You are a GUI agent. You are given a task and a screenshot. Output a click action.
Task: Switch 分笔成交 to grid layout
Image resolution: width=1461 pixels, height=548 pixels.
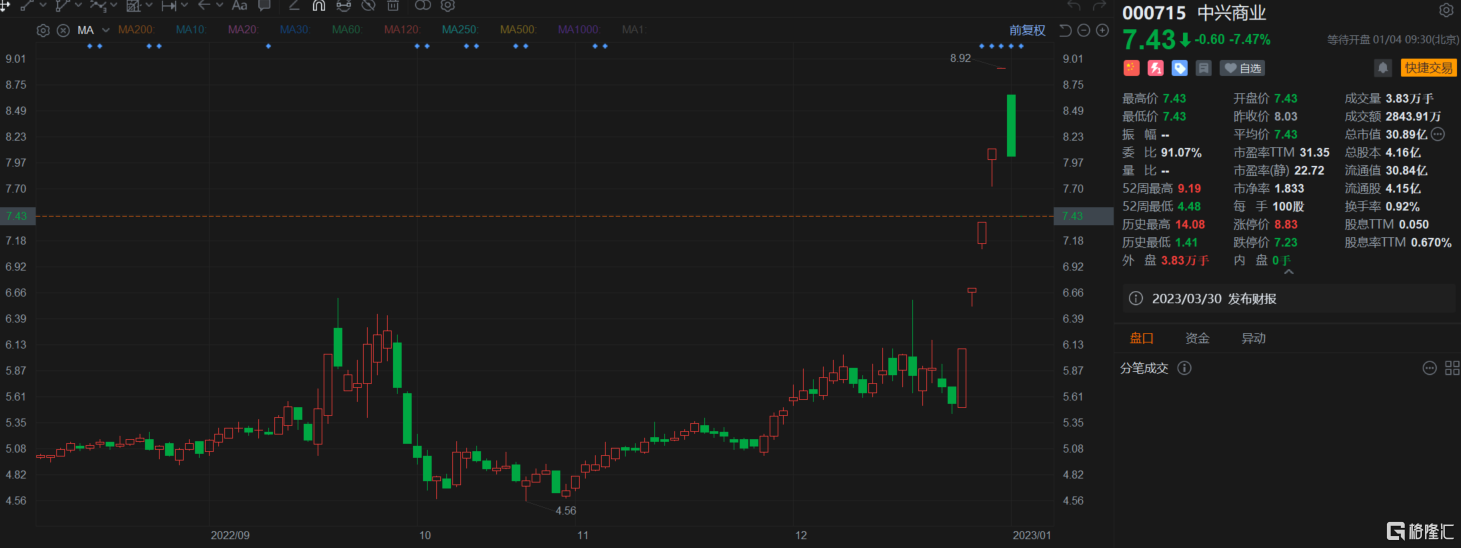(1451, 369)
